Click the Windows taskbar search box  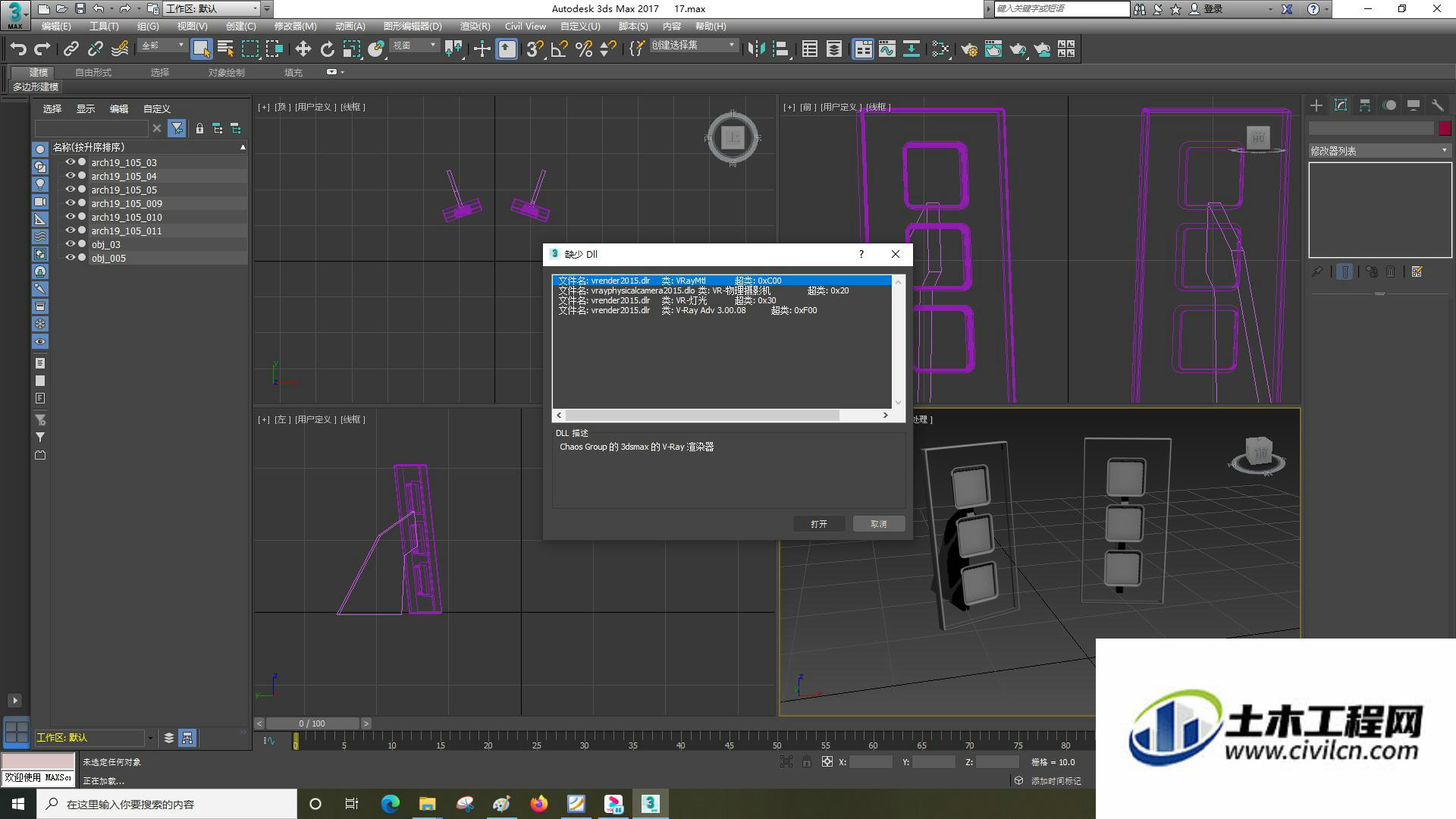[167, 804]
